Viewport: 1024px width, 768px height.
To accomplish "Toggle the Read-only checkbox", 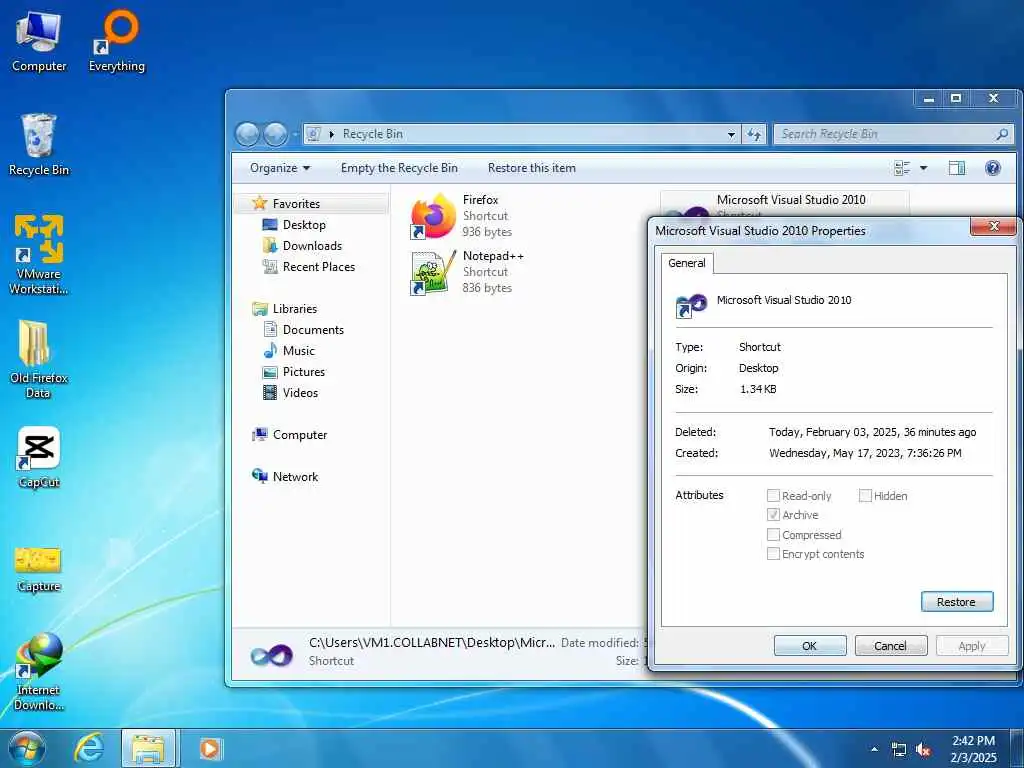I will coord(773,496).
